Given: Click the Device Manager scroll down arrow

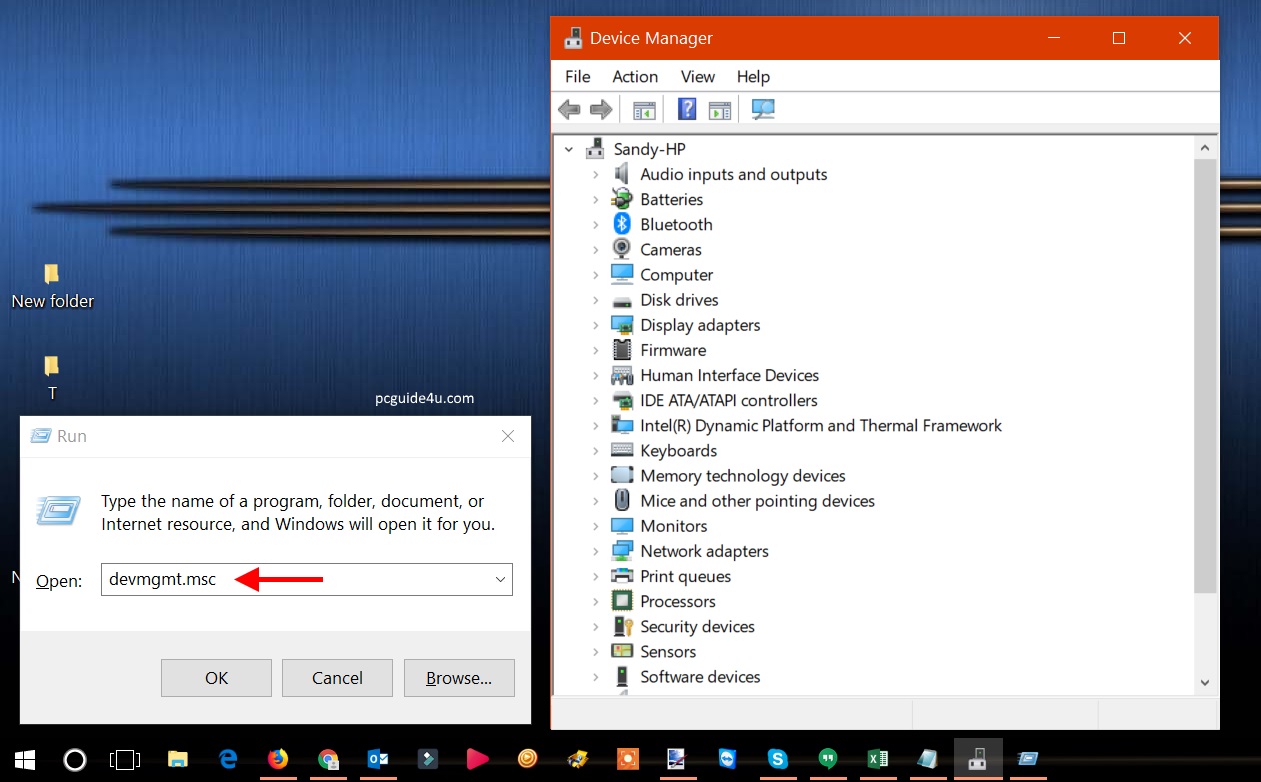Looking at the screenshot, I should click(1205, 682).
